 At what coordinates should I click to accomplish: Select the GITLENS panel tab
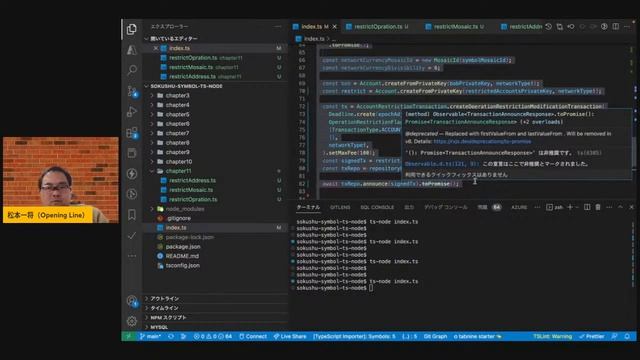pyautogui.click(x=340, y=207)
